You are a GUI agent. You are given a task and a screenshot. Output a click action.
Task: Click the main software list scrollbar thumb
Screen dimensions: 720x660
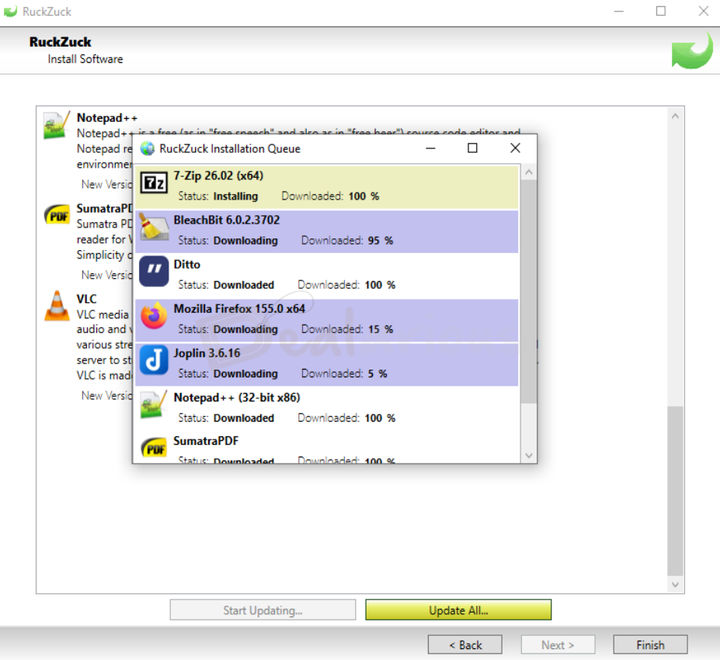pyautogui.click(x=675, y=491)
